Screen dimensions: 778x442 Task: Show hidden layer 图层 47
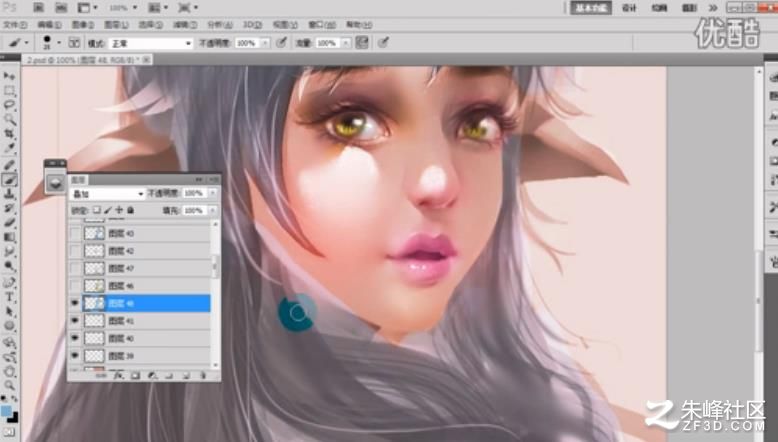click(75, 268)
